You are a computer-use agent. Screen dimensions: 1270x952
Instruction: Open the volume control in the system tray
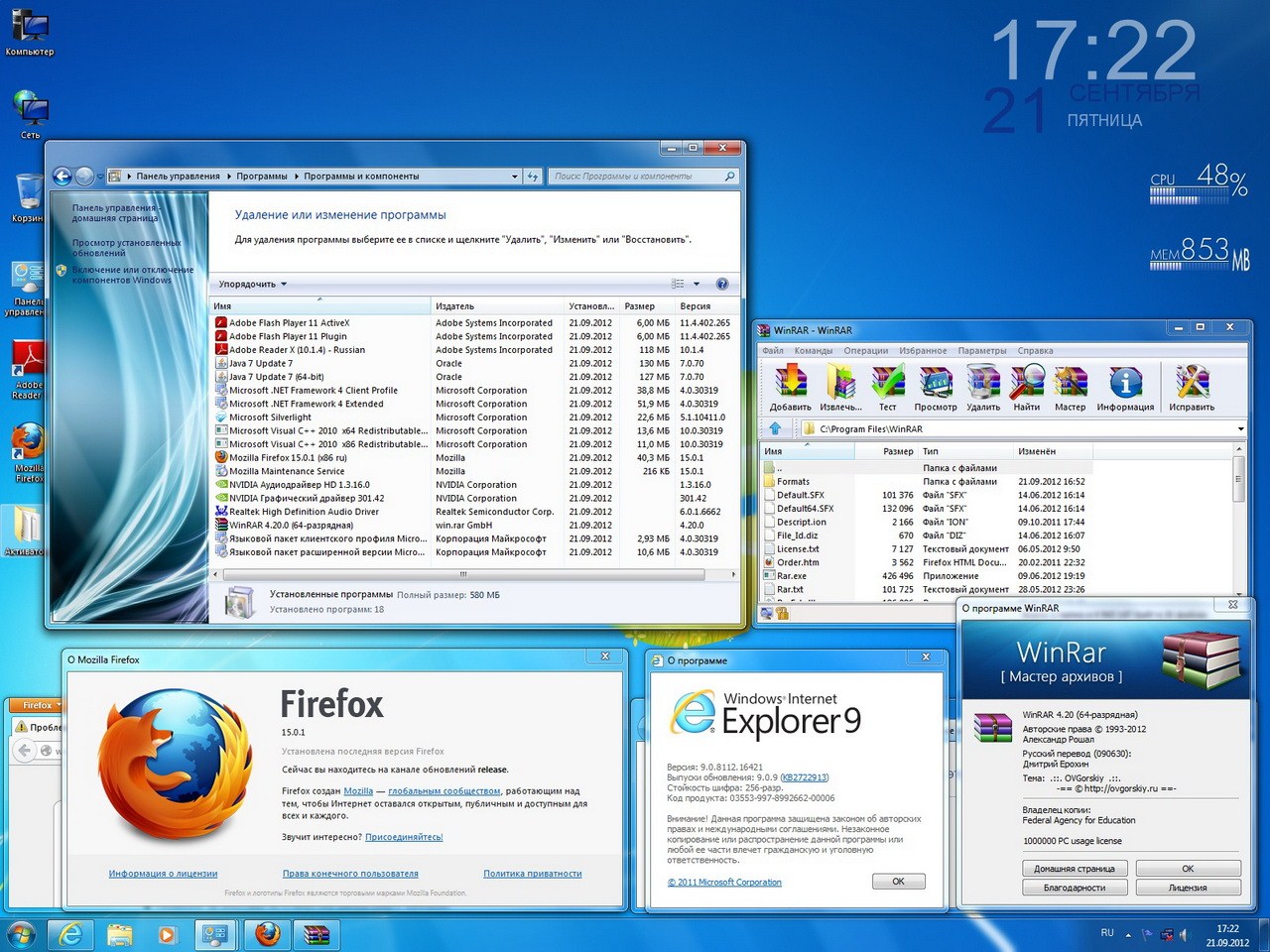pyautogui.click(x=1182, y=934)
